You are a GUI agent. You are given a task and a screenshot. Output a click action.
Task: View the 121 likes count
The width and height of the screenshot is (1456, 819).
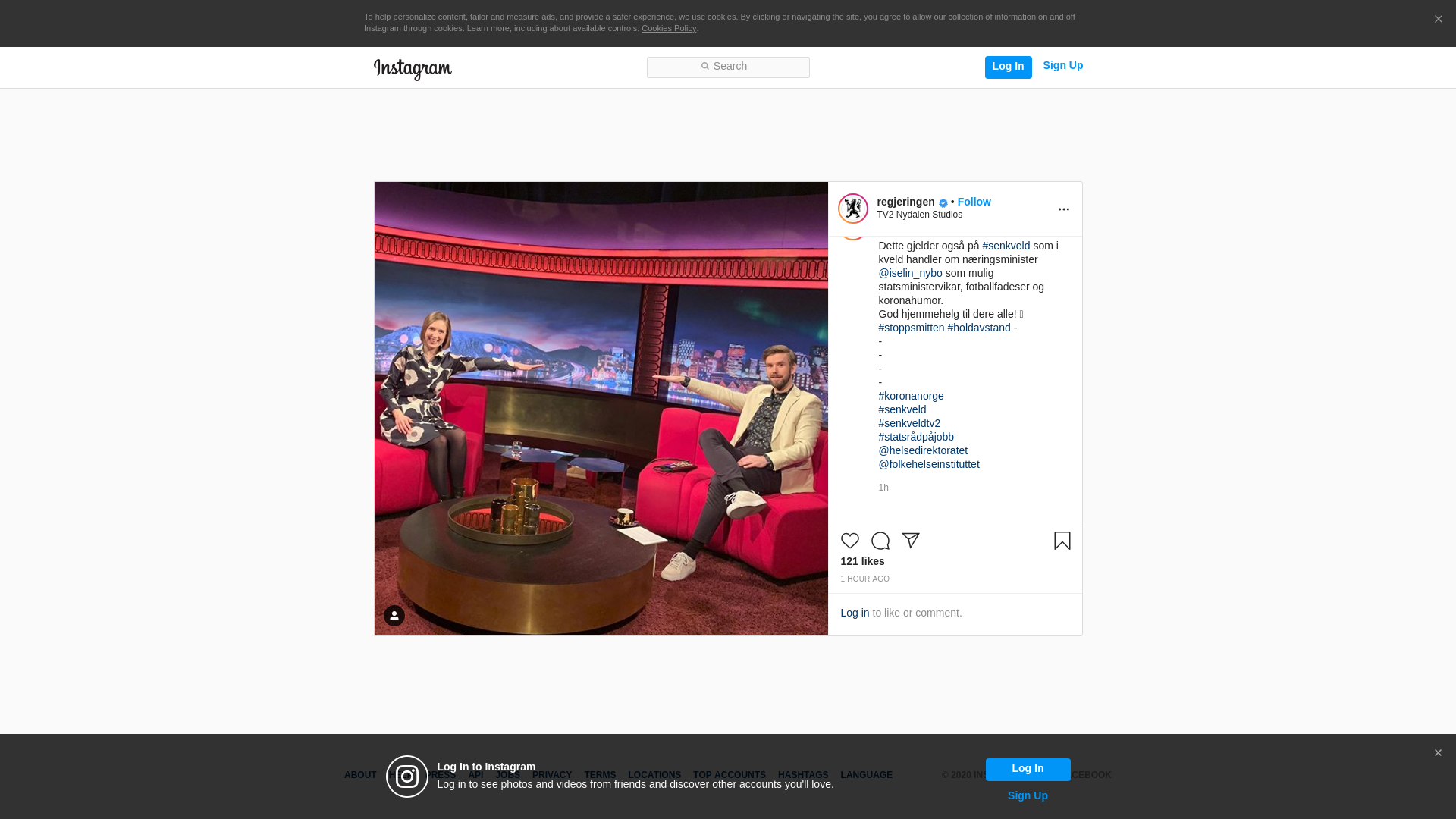862,561
